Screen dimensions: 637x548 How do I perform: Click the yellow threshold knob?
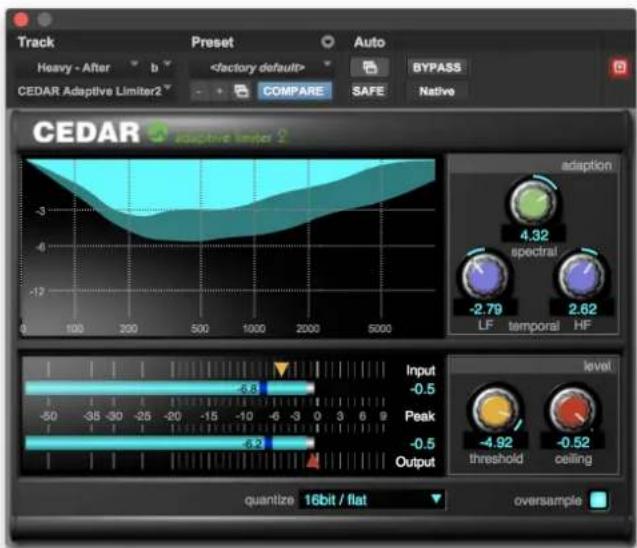(496, 409)
